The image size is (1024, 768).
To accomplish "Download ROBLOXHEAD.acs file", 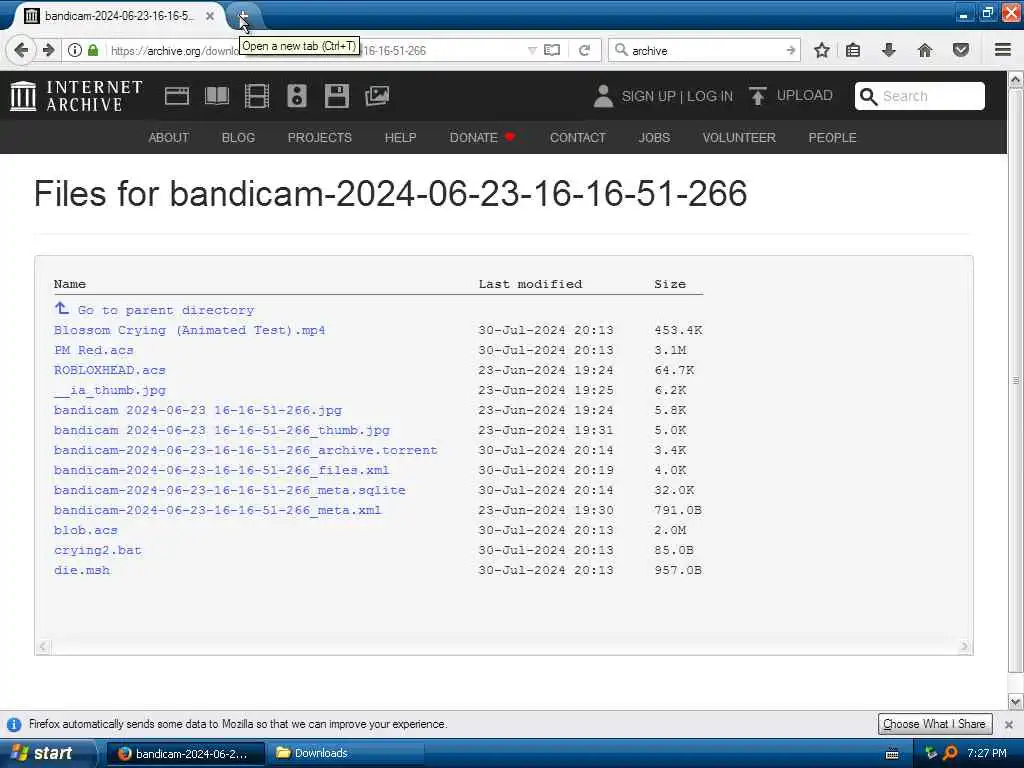I will (110, 370).
